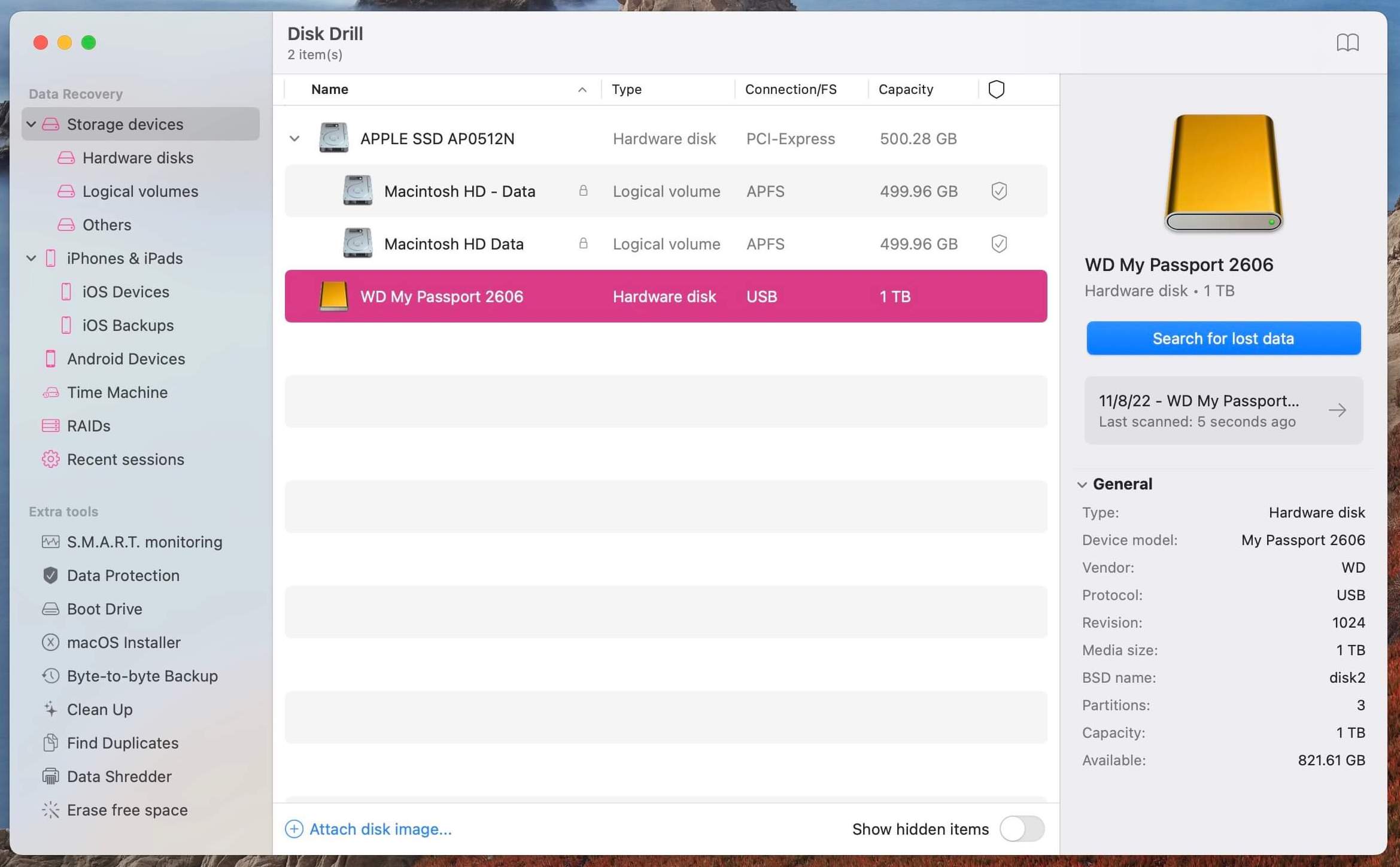Screen dimensions: 1400x867
Task: Click the Revision value 1024
Action: coord(1348,622)
